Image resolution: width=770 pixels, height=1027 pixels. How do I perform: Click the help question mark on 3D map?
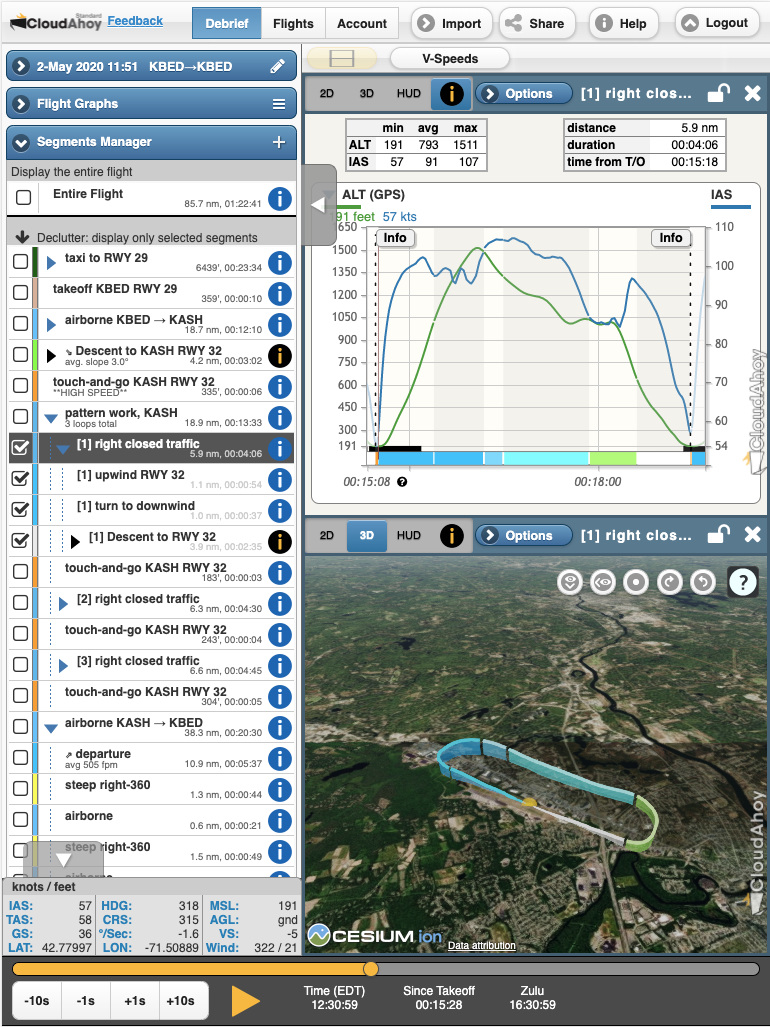pyautogui.click(x=743, y=581)
